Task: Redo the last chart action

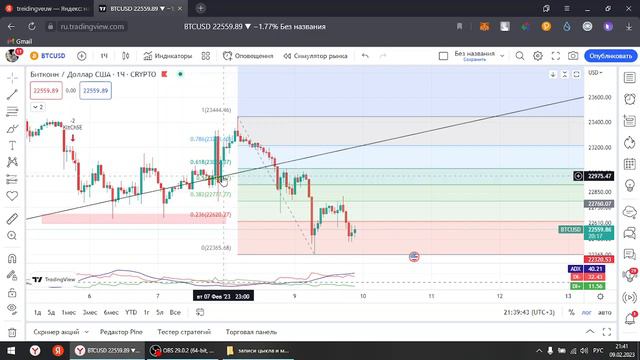Action: point(383,56)
